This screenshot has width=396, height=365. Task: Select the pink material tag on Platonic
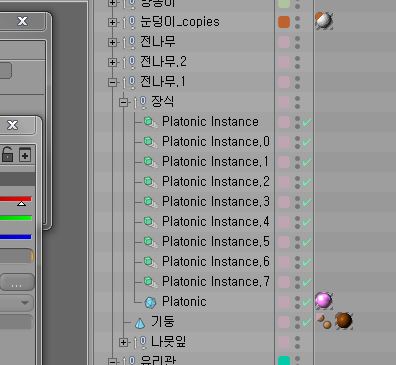pos(324,300)
